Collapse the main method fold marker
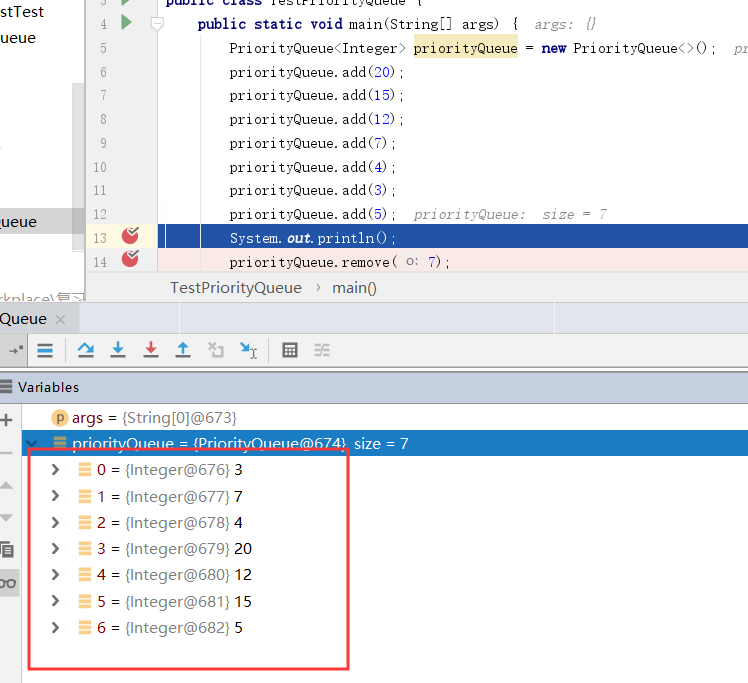Screen dimensions: 748x683 (157, 23)
